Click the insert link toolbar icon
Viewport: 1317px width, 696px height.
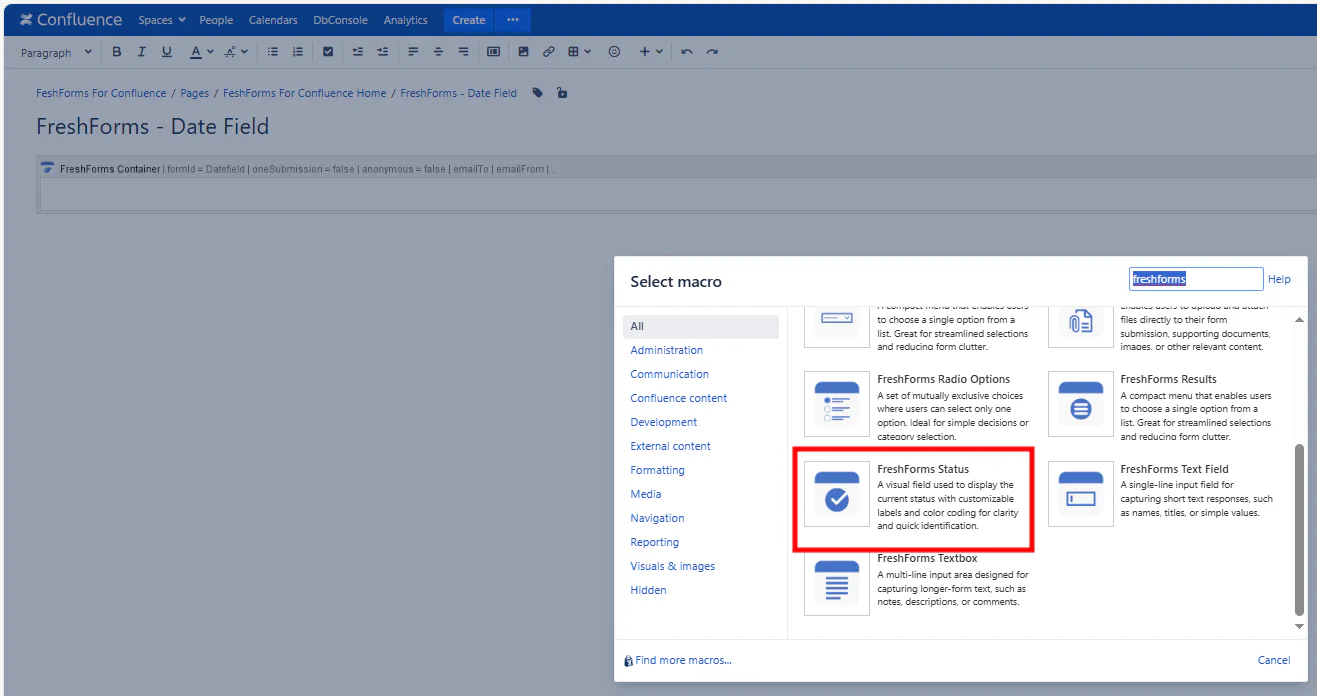click(x=549, y=52)
